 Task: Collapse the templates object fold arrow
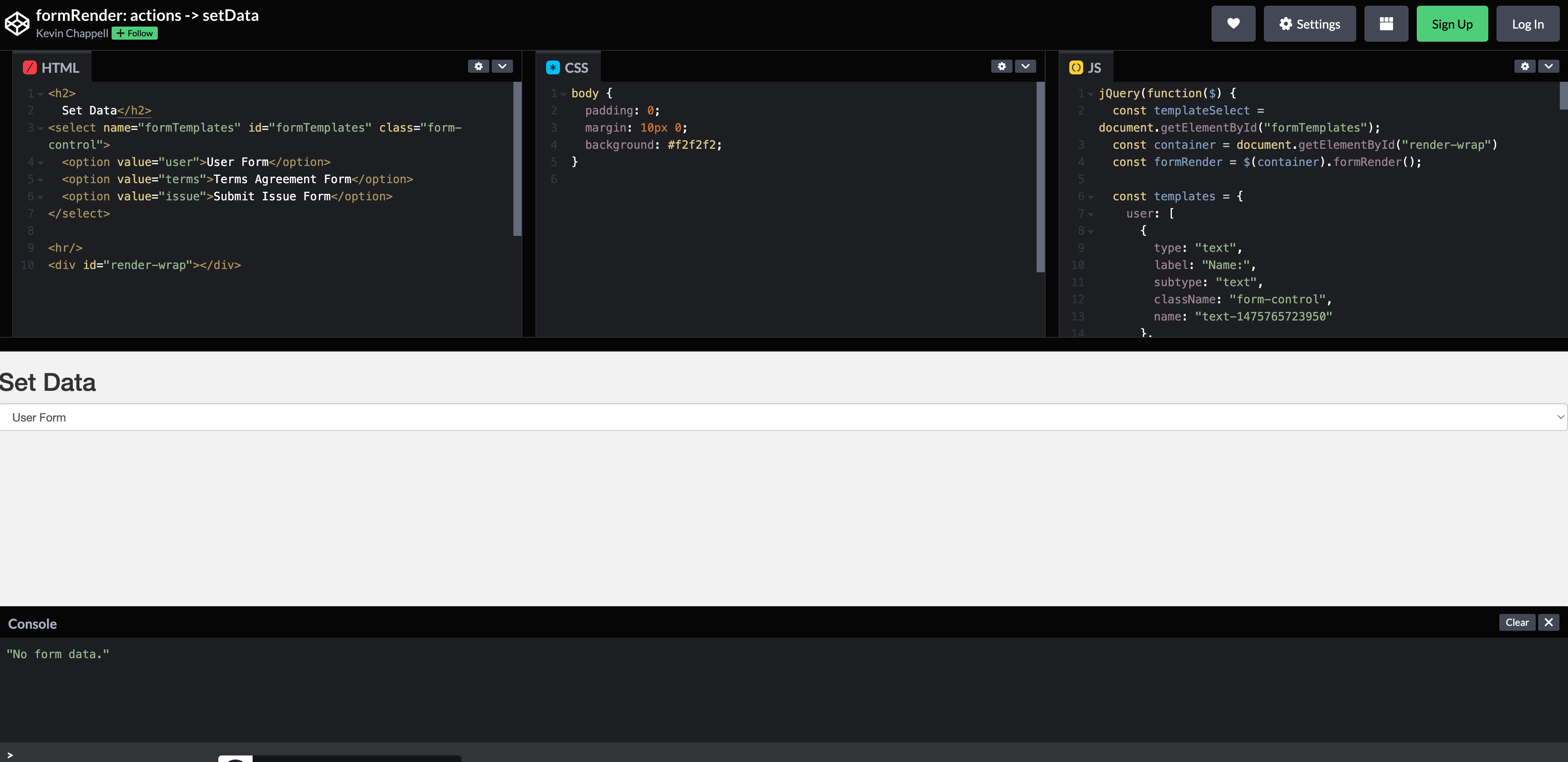tap(1091, 197)
